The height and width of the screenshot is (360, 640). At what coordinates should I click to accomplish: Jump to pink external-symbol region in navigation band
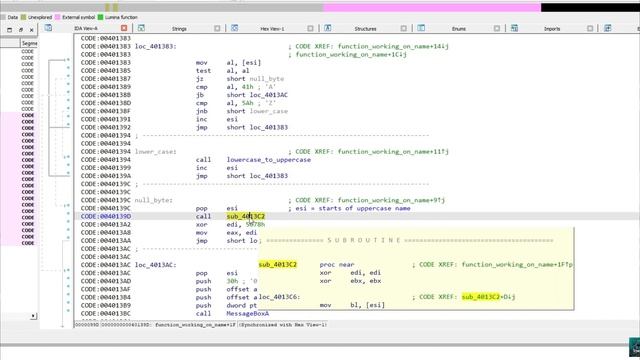432,7
